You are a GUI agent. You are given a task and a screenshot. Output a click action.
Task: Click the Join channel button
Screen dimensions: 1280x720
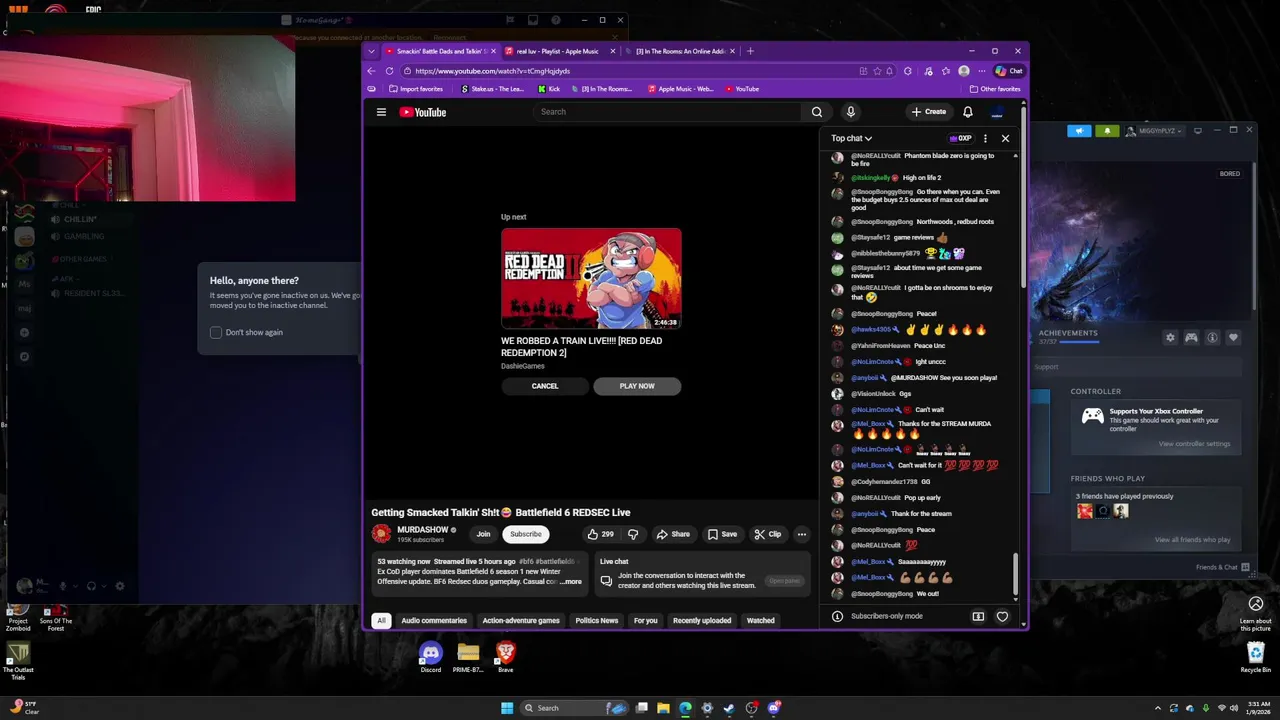pos(483,534)
